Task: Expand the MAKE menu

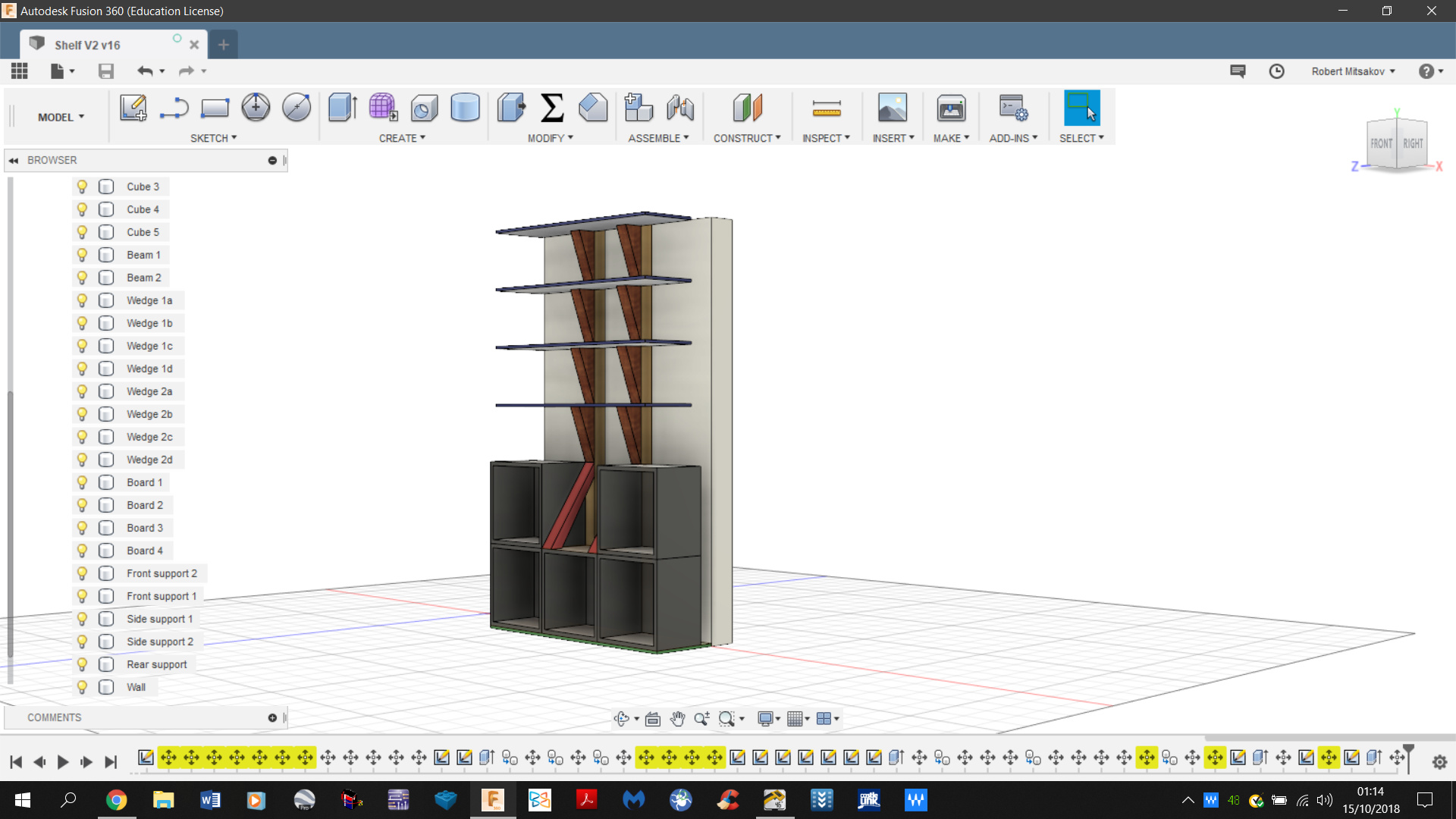Action: click(x=951, y=138)
